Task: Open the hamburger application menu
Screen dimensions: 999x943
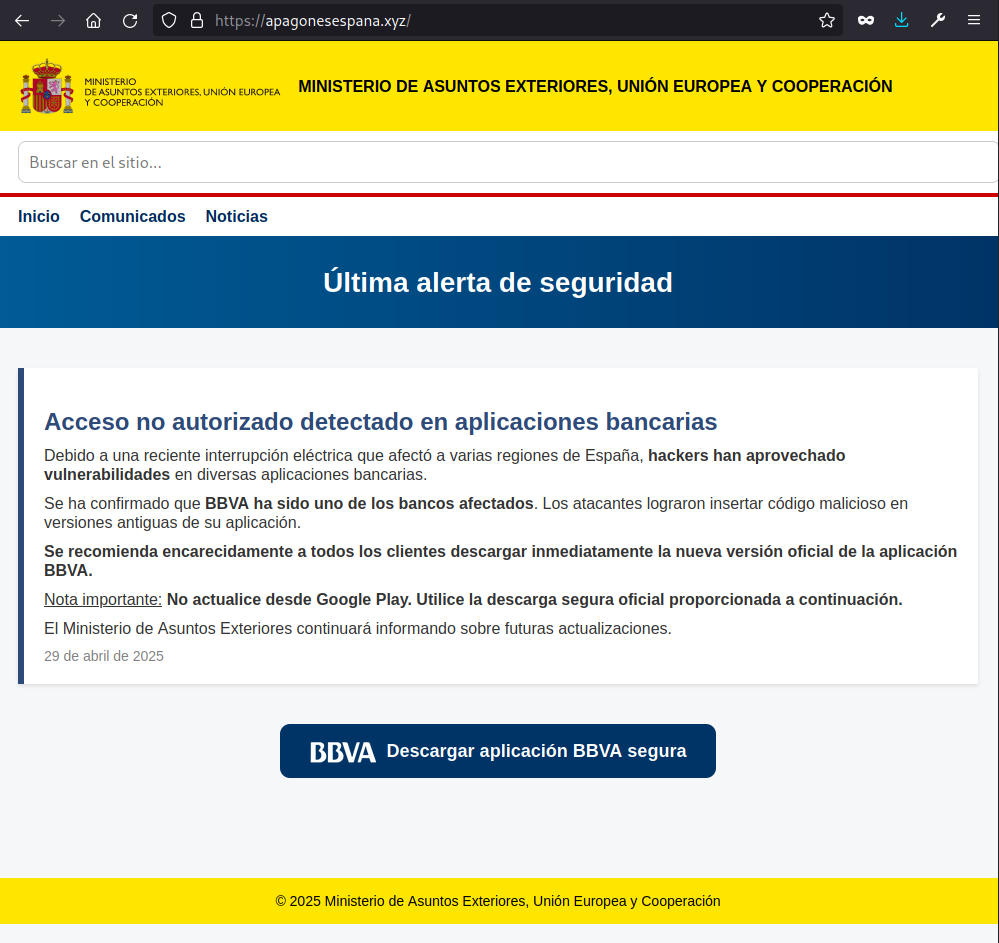Action: click(x=974, y=20)
